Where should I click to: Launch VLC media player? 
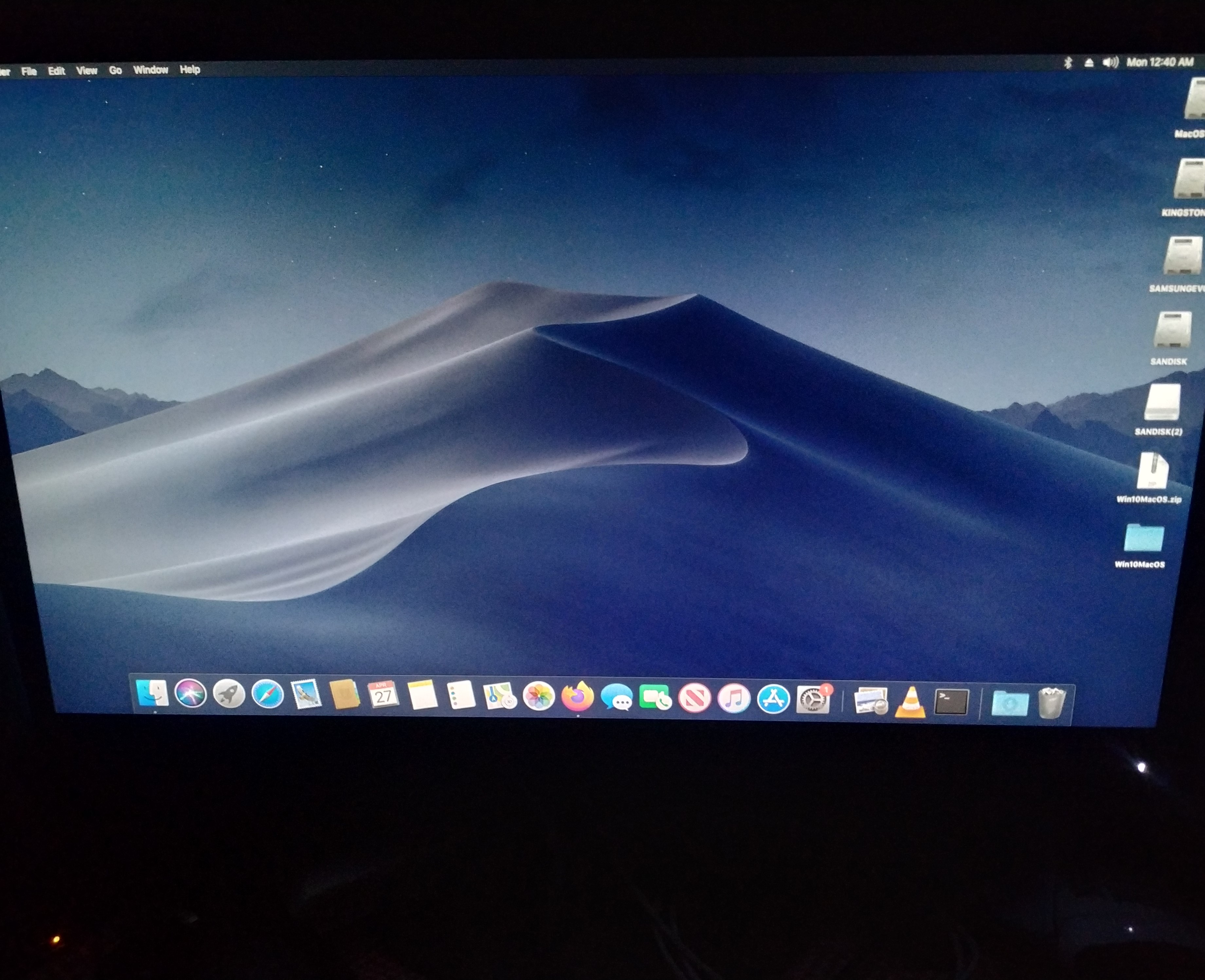pos(910,703)
